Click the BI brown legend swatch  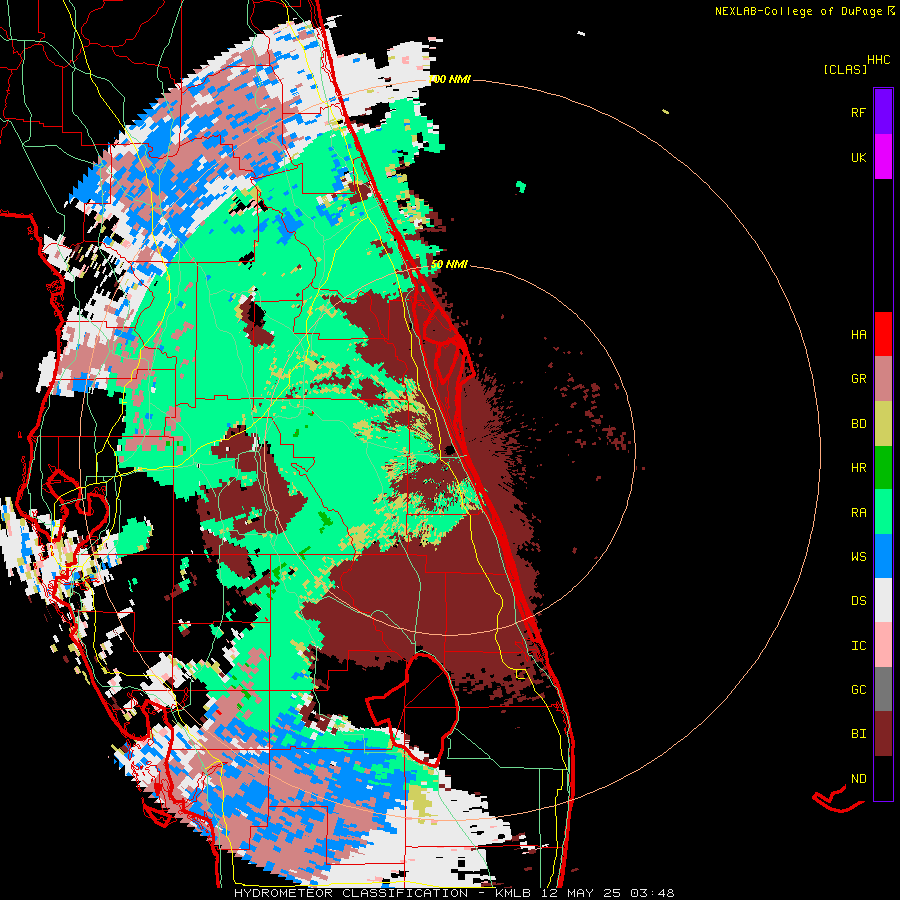883,734
